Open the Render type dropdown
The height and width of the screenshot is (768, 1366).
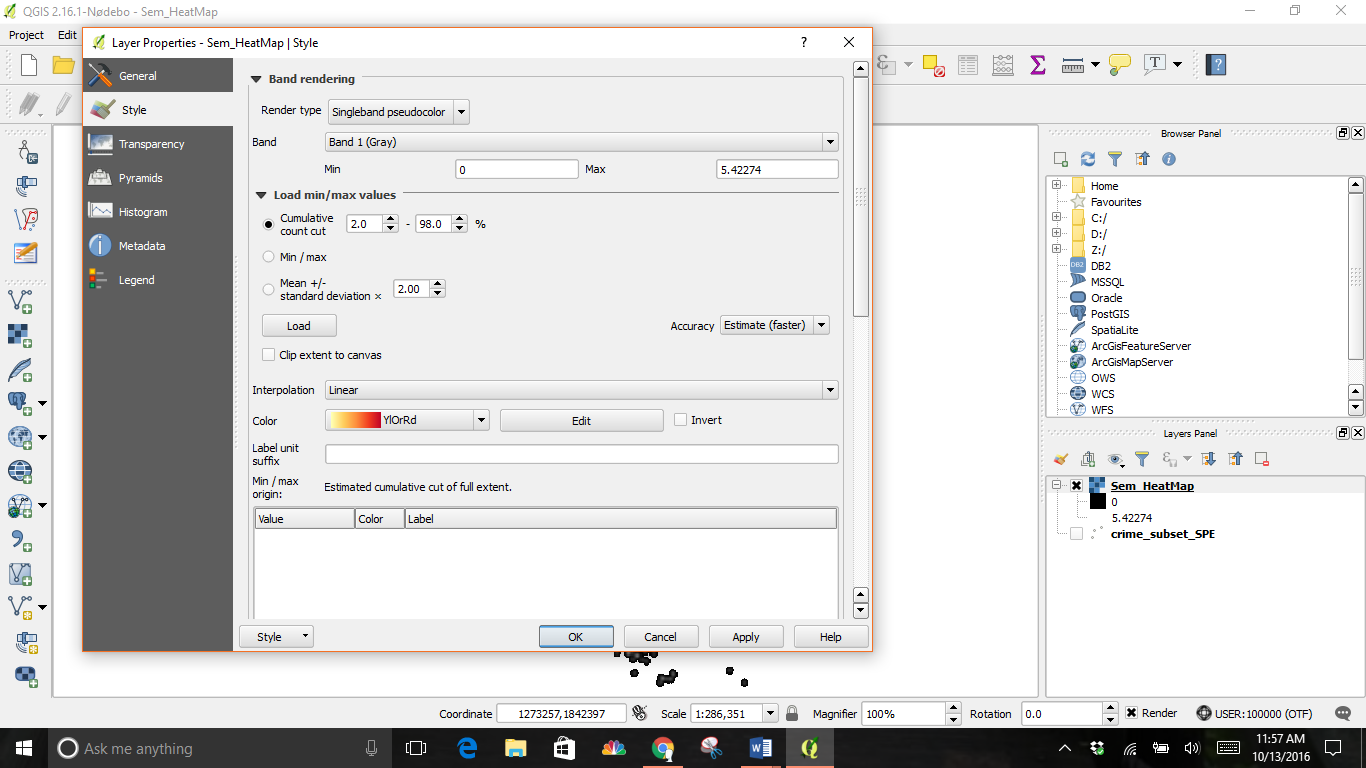coord(398,112)
